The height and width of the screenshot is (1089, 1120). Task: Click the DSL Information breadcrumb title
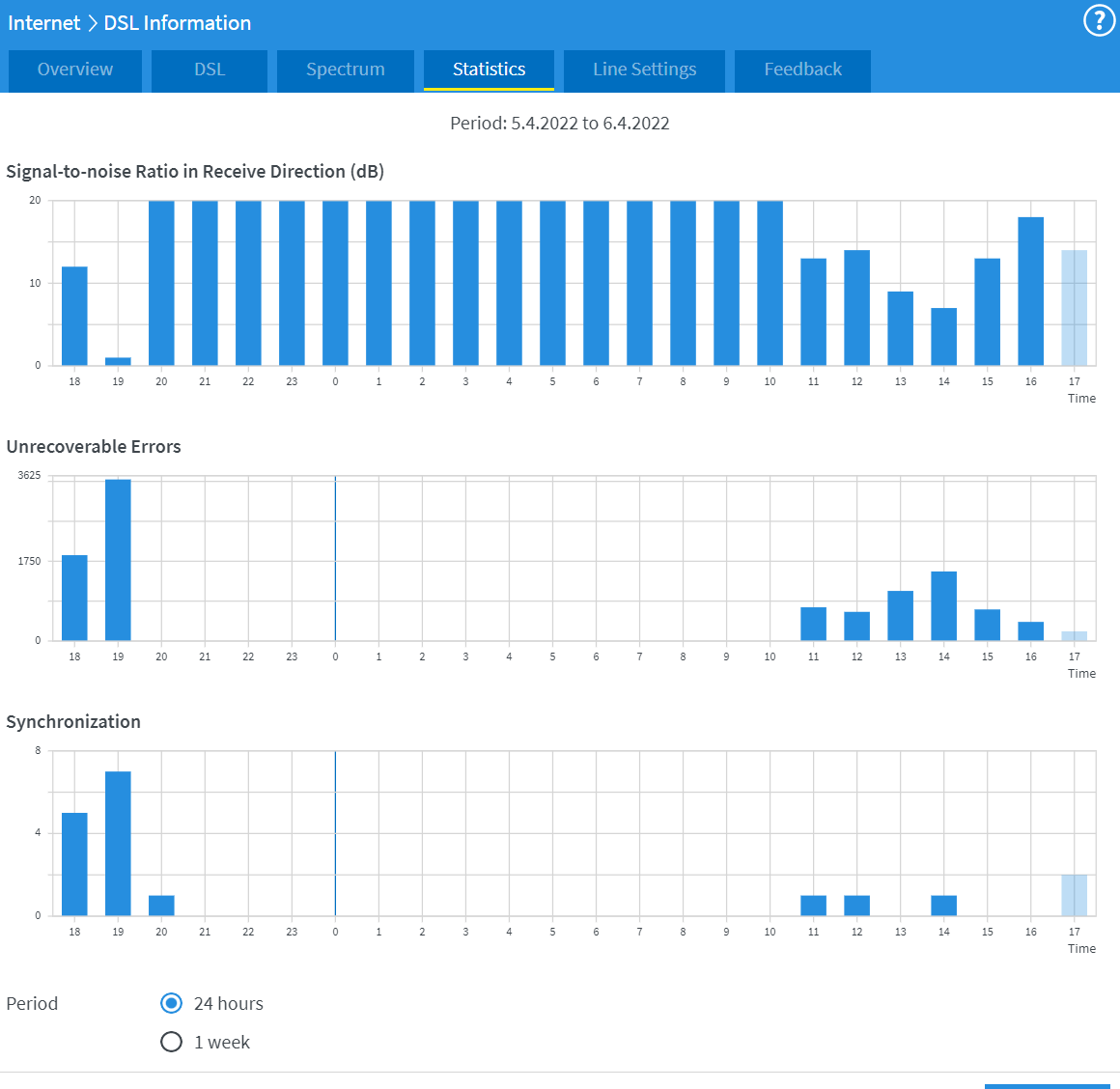pos(178,23)
